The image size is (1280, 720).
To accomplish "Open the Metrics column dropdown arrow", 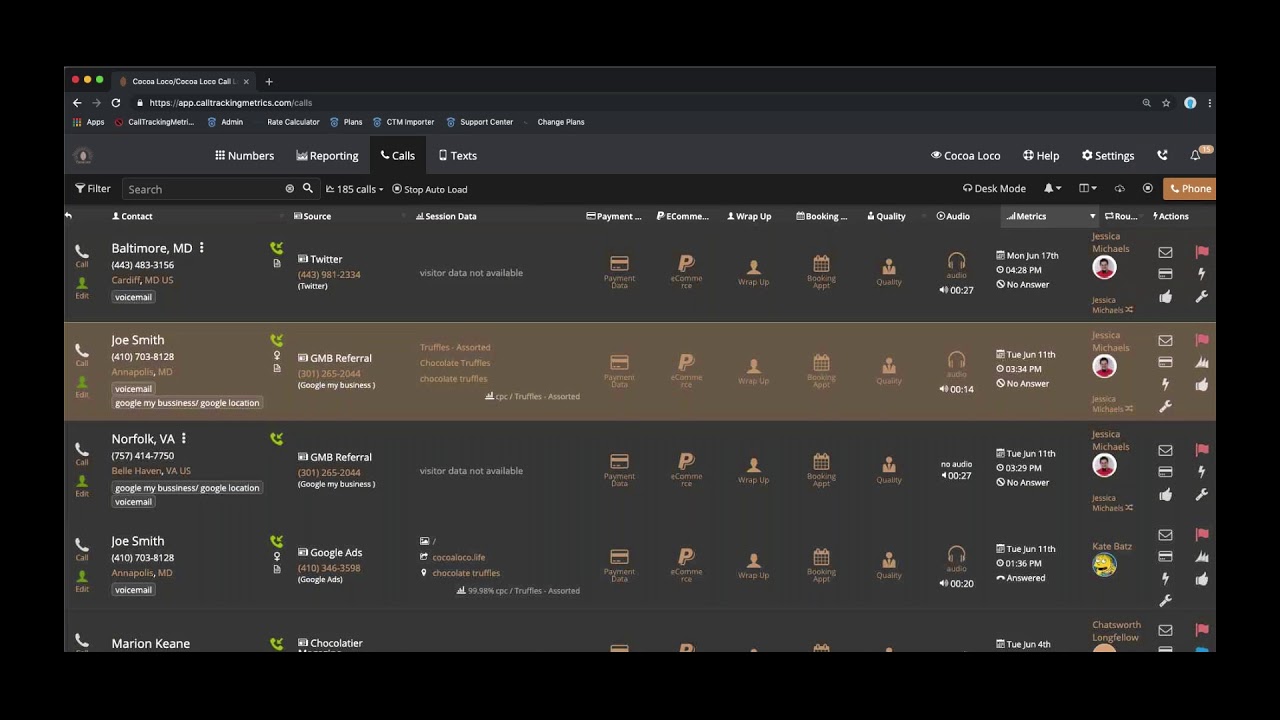I will (x=1092, y=216).
